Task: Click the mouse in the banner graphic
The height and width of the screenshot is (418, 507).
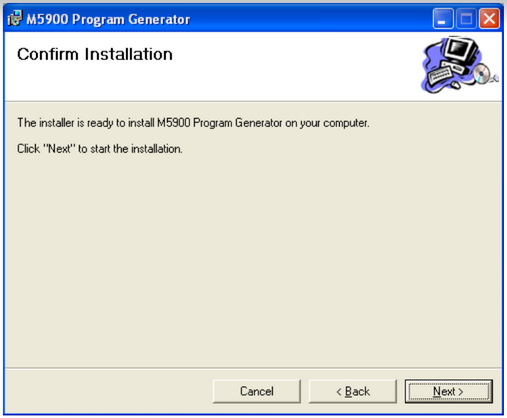Action: [455, 85]
